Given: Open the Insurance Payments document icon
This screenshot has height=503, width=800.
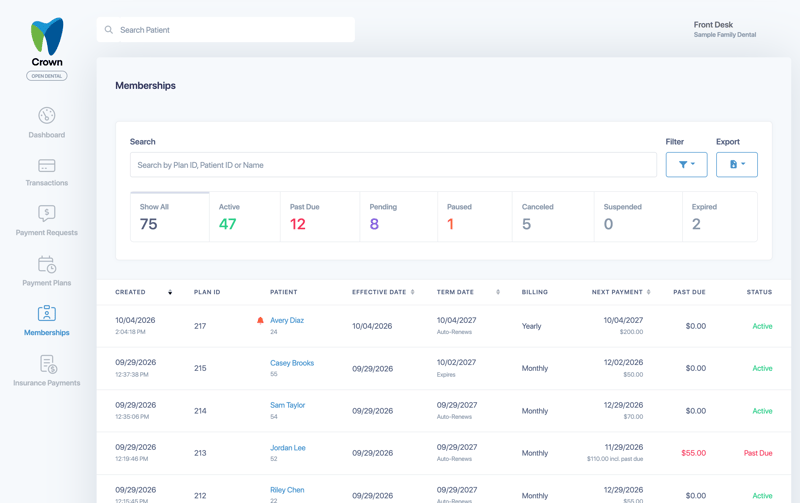Looking at the screenshot, I should pos(48,364).
